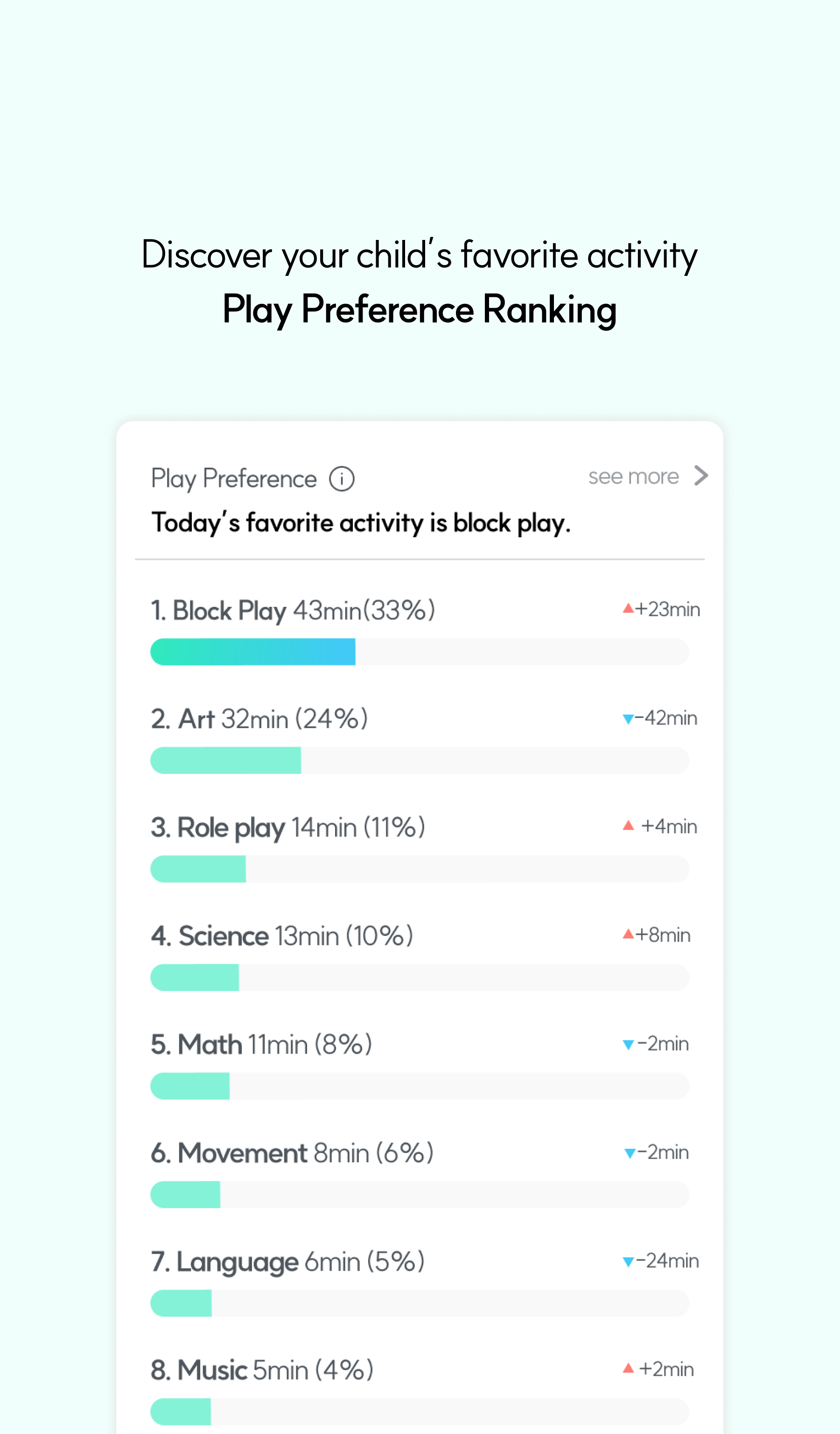Click the Movement progress bar

click(x=420, y=1195)
